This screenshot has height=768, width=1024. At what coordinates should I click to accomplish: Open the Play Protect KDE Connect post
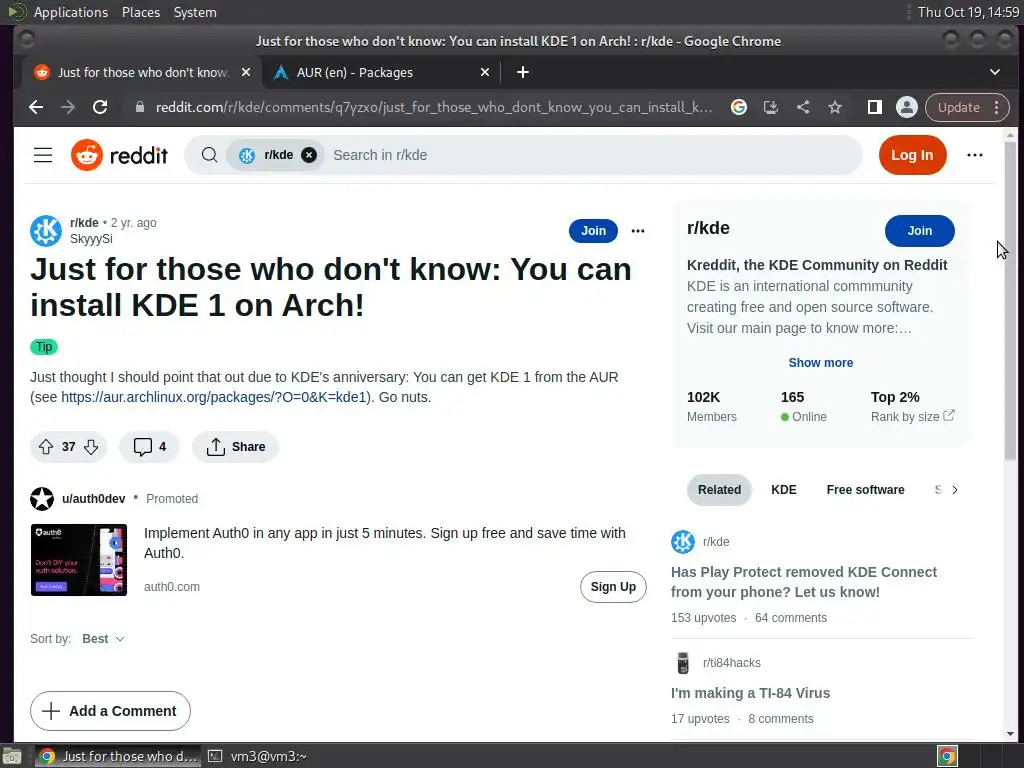(804, 582)
